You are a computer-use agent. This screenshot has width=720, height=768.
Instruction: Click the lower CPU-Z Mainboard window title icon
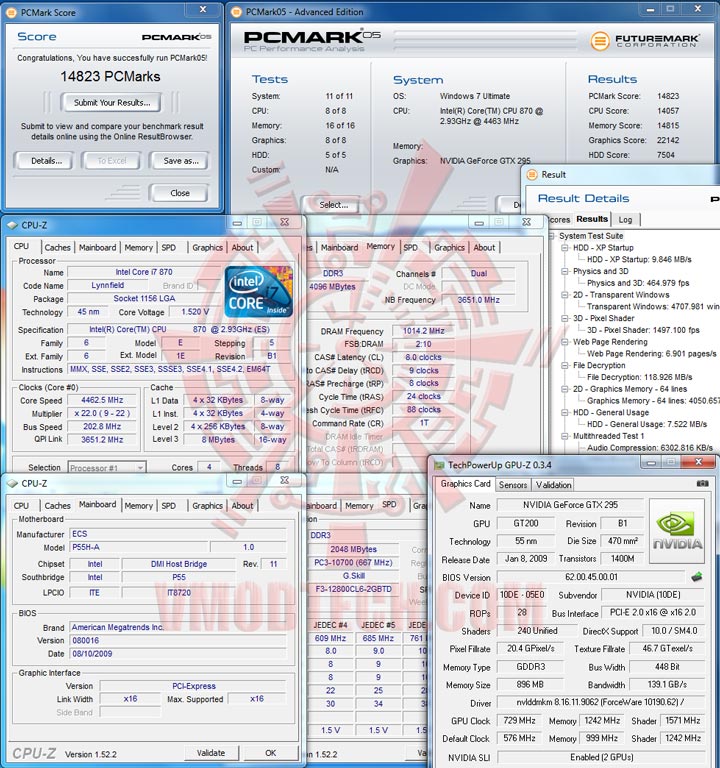[x=12, y=483]
